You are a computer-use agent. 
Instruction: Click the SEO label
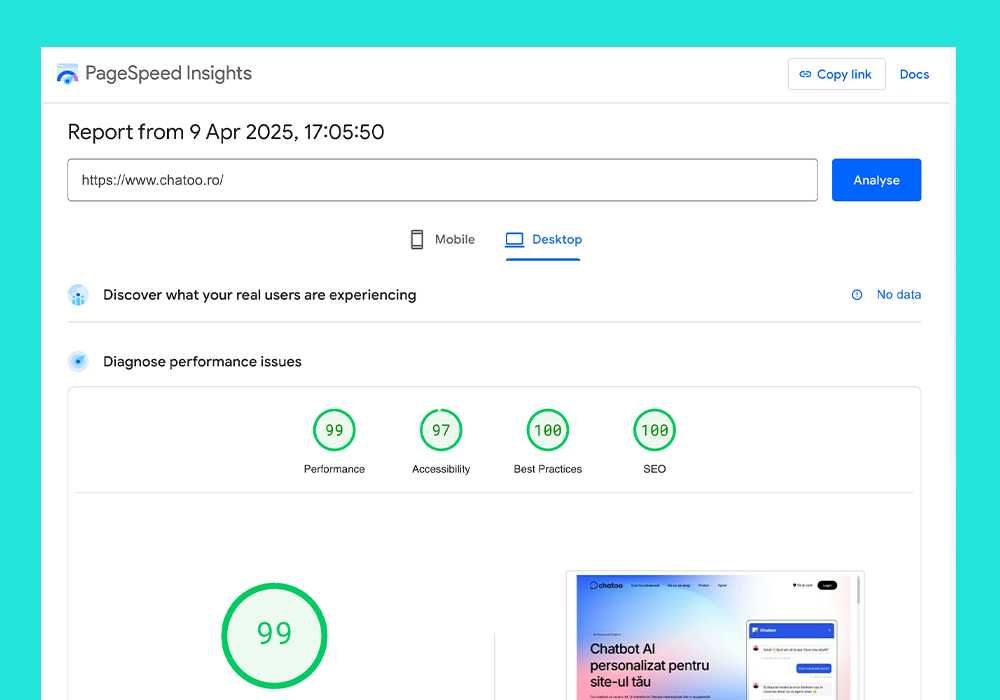pyautogui.click(x=654, y=469)
